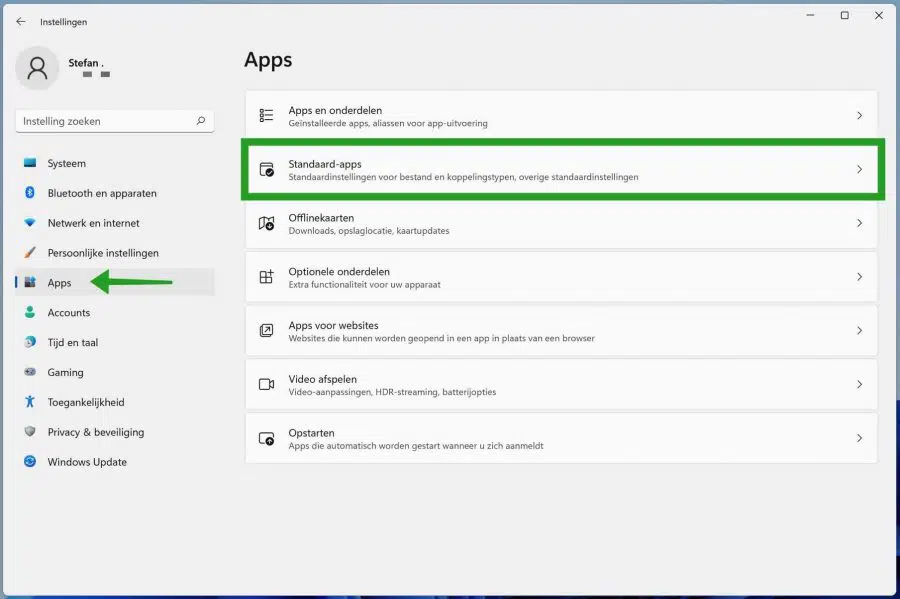The width and height of the screenshot is (900, 599).
Task: Open Video afspelen title
Action: (x=323, y=379)
